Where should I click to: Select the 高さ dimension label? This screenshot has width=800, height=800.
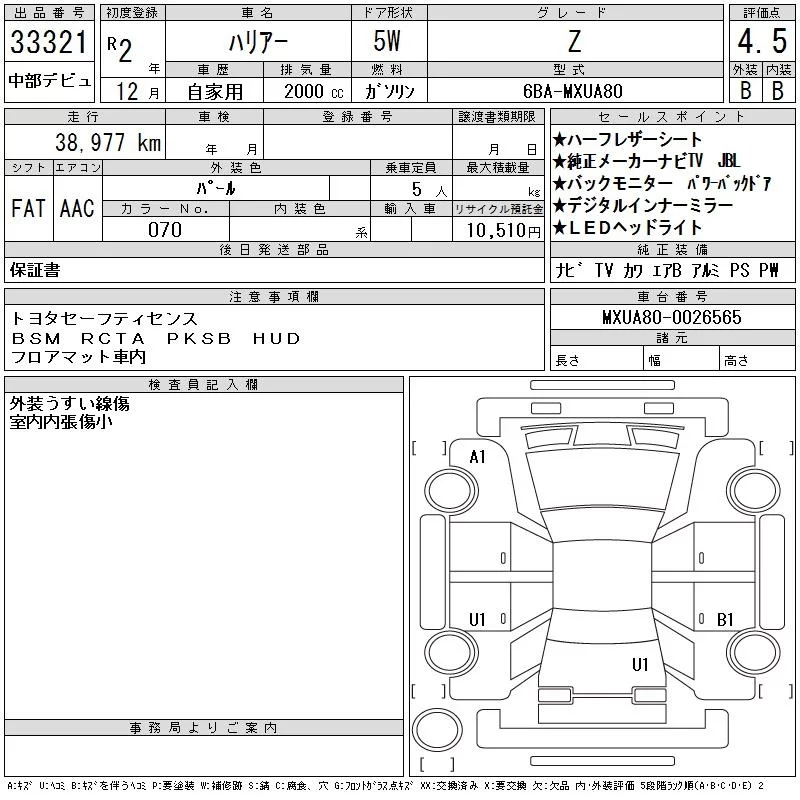click(736, 361)
